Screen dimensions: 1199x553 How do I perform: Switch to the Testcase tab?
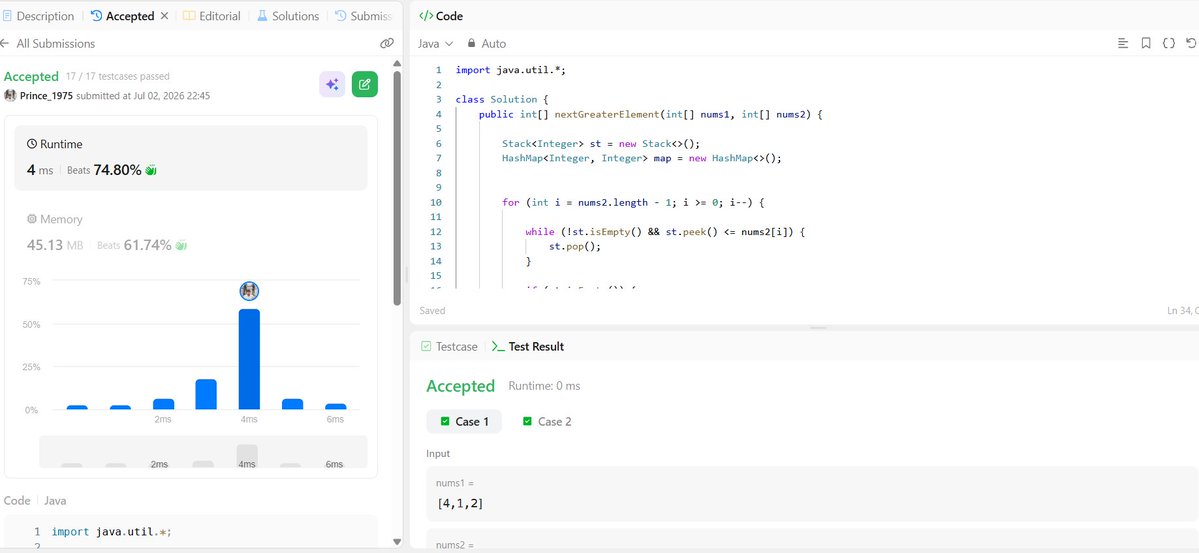[450, 346]
